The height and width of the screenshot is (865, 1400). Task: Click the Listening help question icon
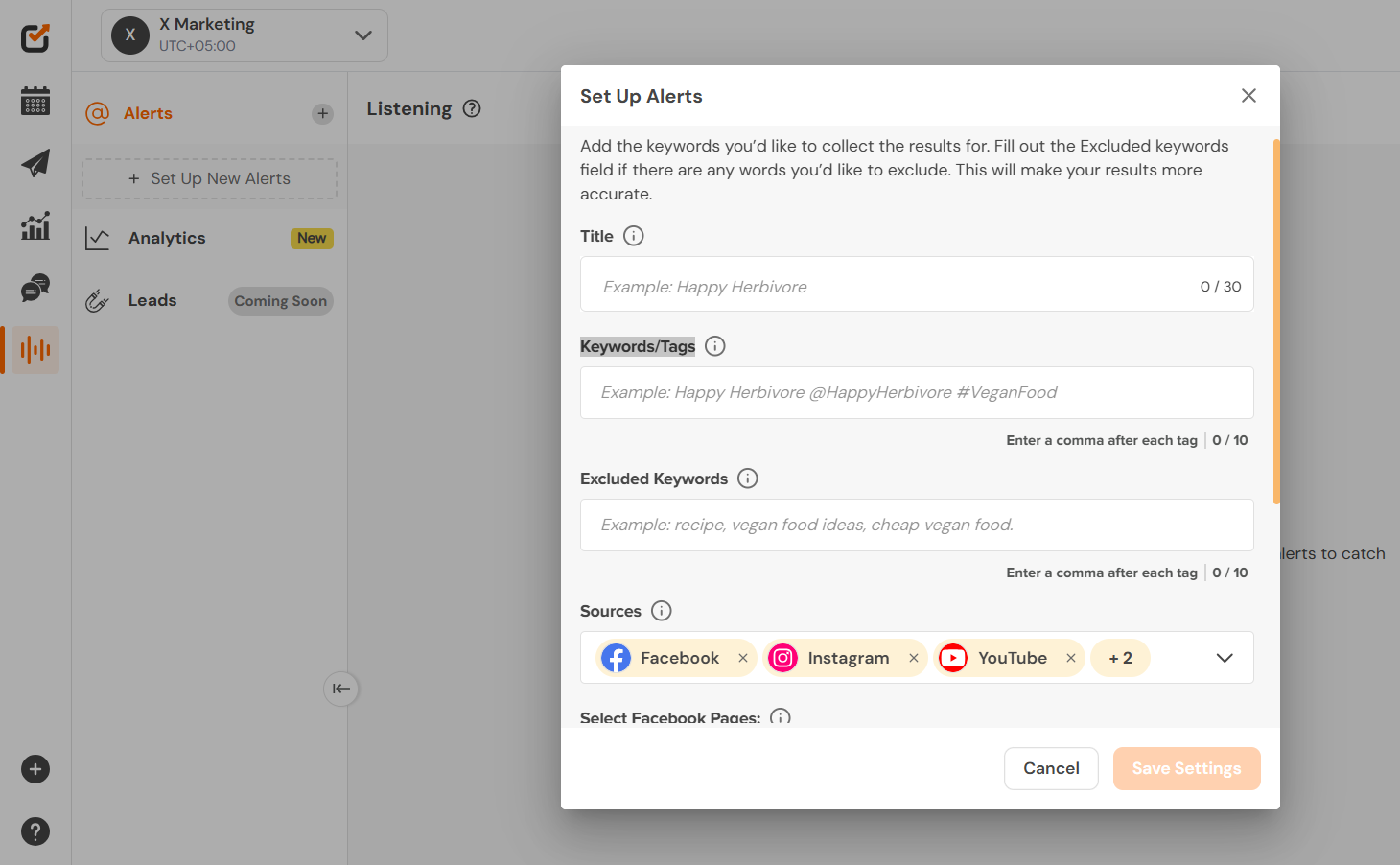tap(472, 108)
